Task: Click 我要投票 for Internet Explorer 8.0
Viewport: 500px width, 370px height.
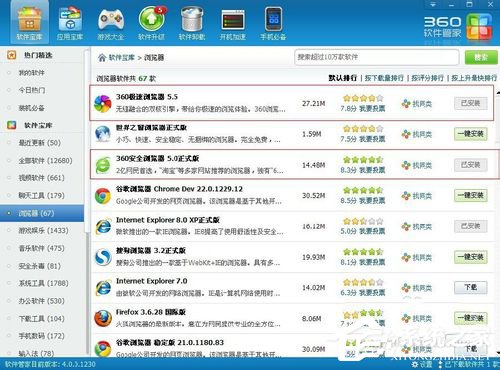Action: 372,231
